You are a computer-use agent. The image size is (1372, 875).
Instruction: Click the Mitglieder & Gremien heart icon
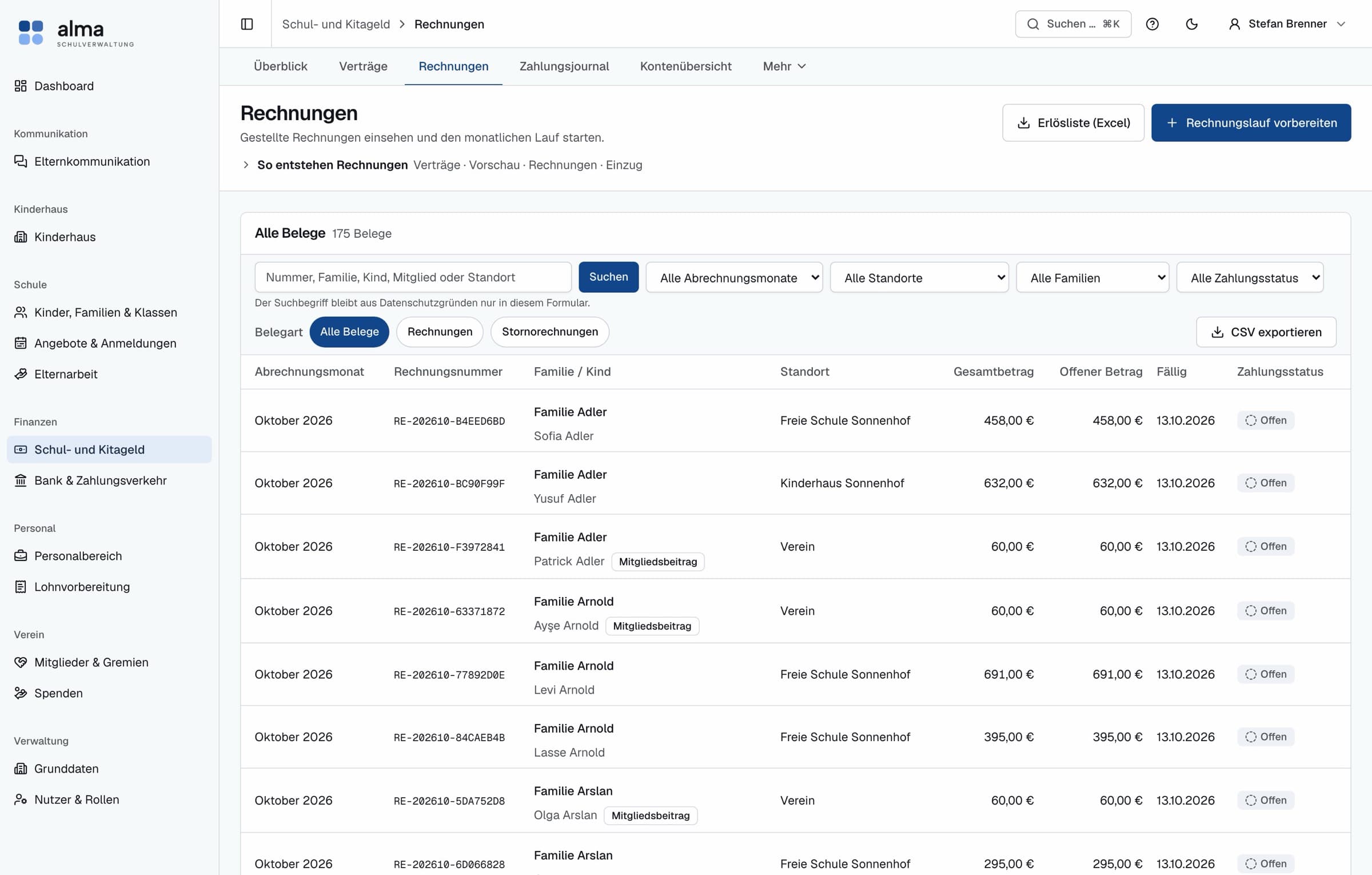21,662
